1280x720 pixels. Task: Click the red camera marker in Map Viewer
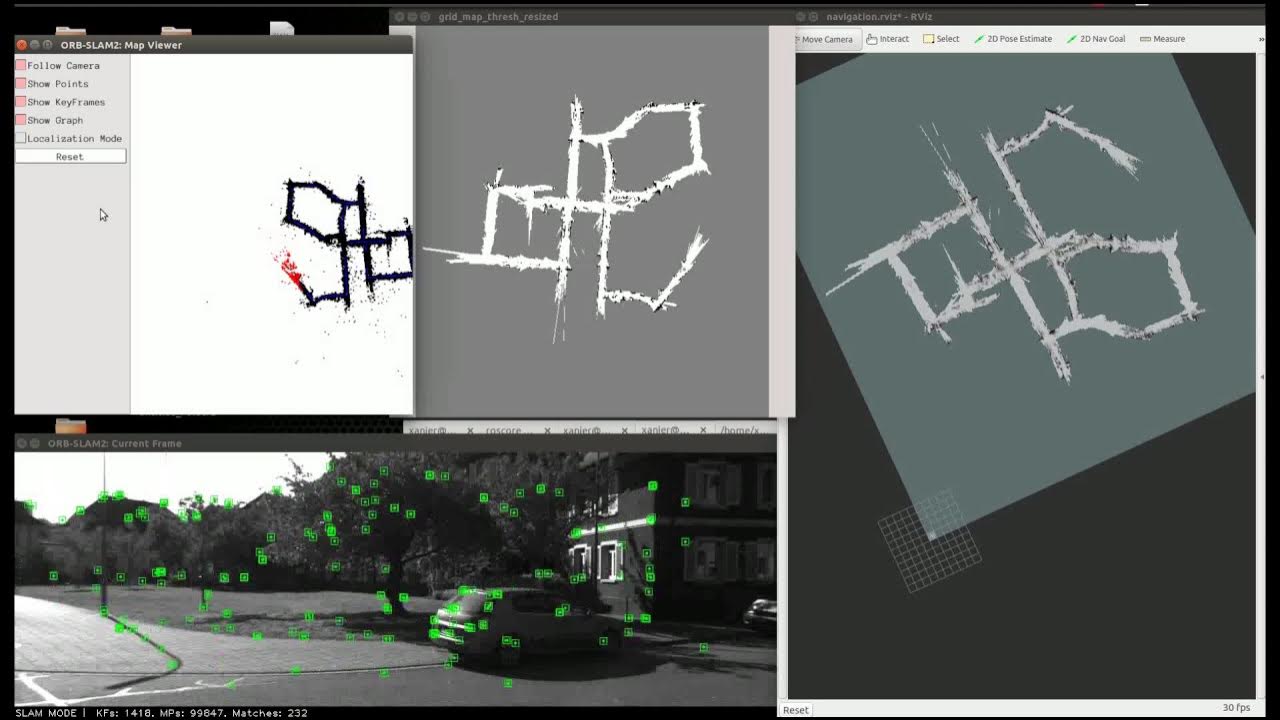point(290,271)
